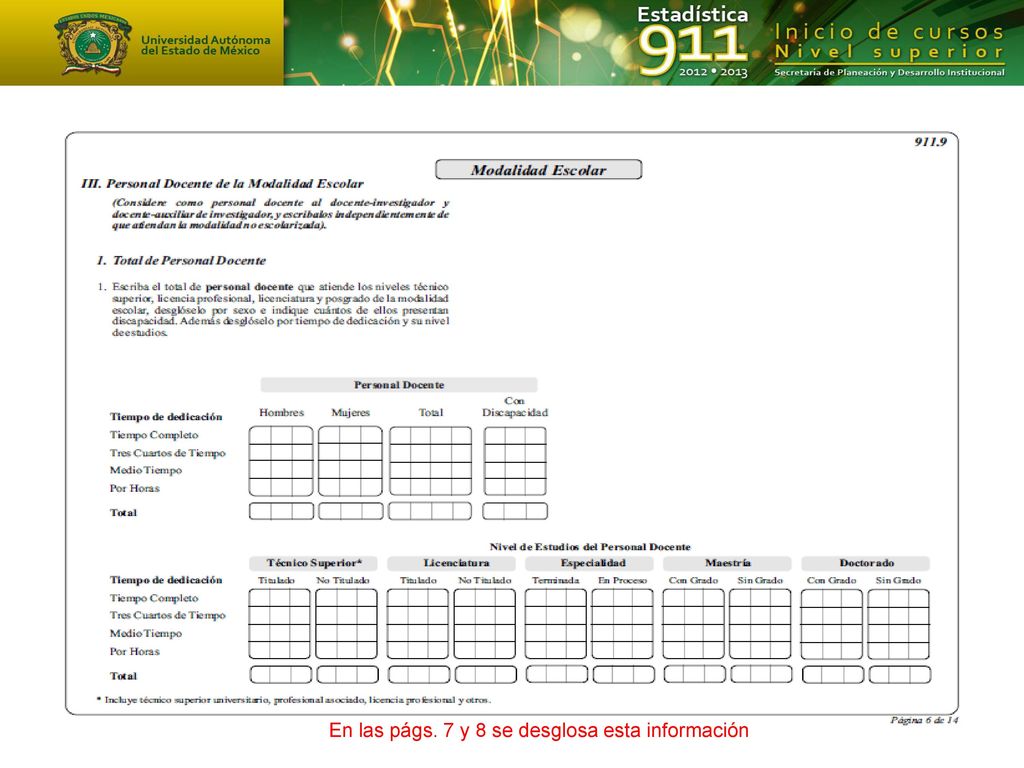
Task: Click the 'Personal Docente' table header bar
Action: 399,385
